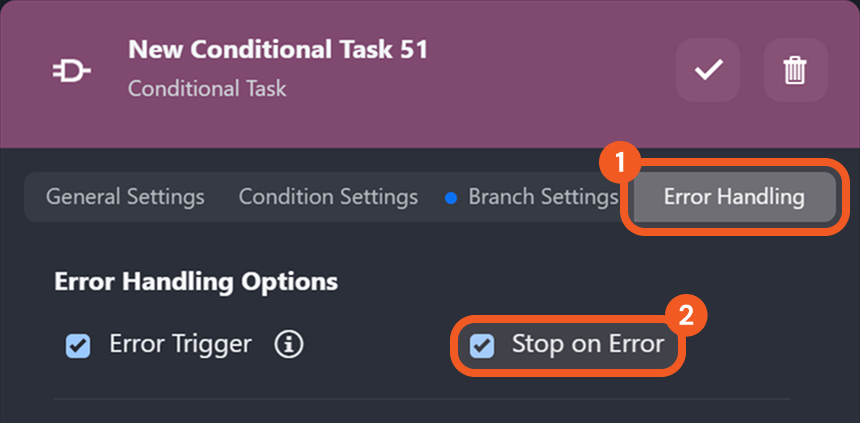Image resolution: width=860 pixels, height=423 pixels.
Task: Click the Conditional Task subtitle text
Action: click(x=207, y=89)
